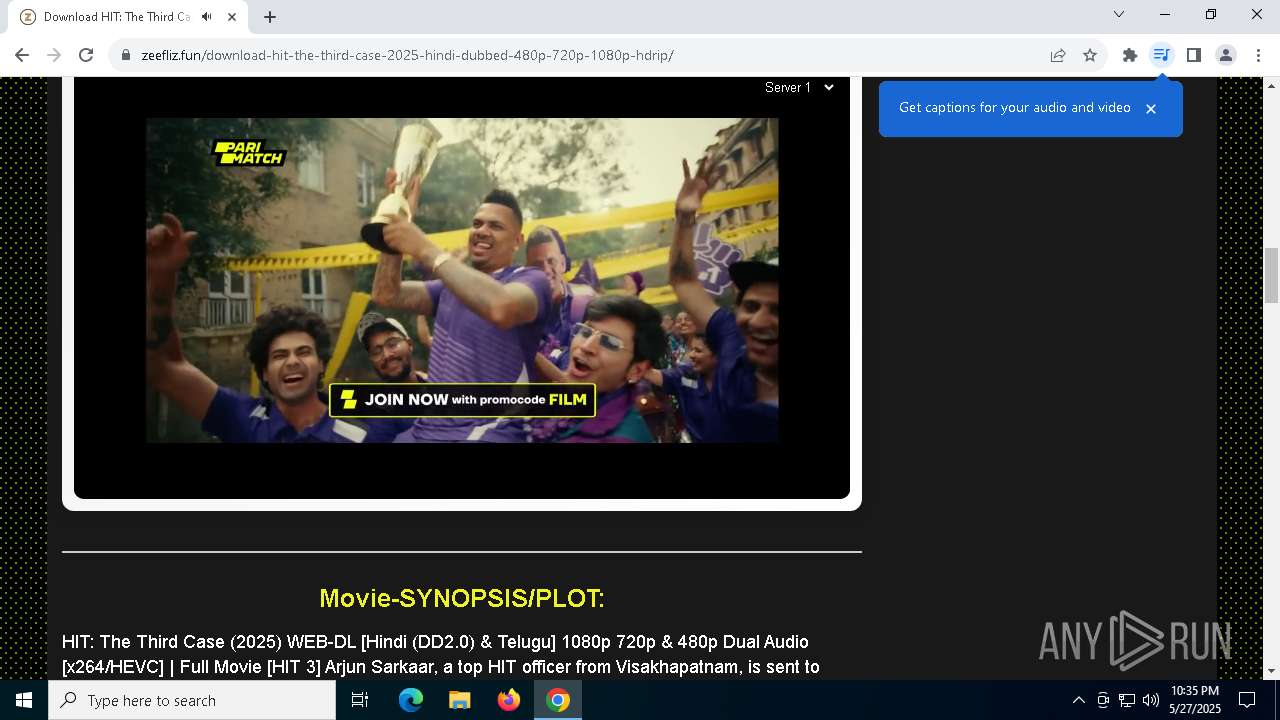The height and width of the screenshot is (720, 1280).
Task: View site information padlock icon
Action: point(126,55)
